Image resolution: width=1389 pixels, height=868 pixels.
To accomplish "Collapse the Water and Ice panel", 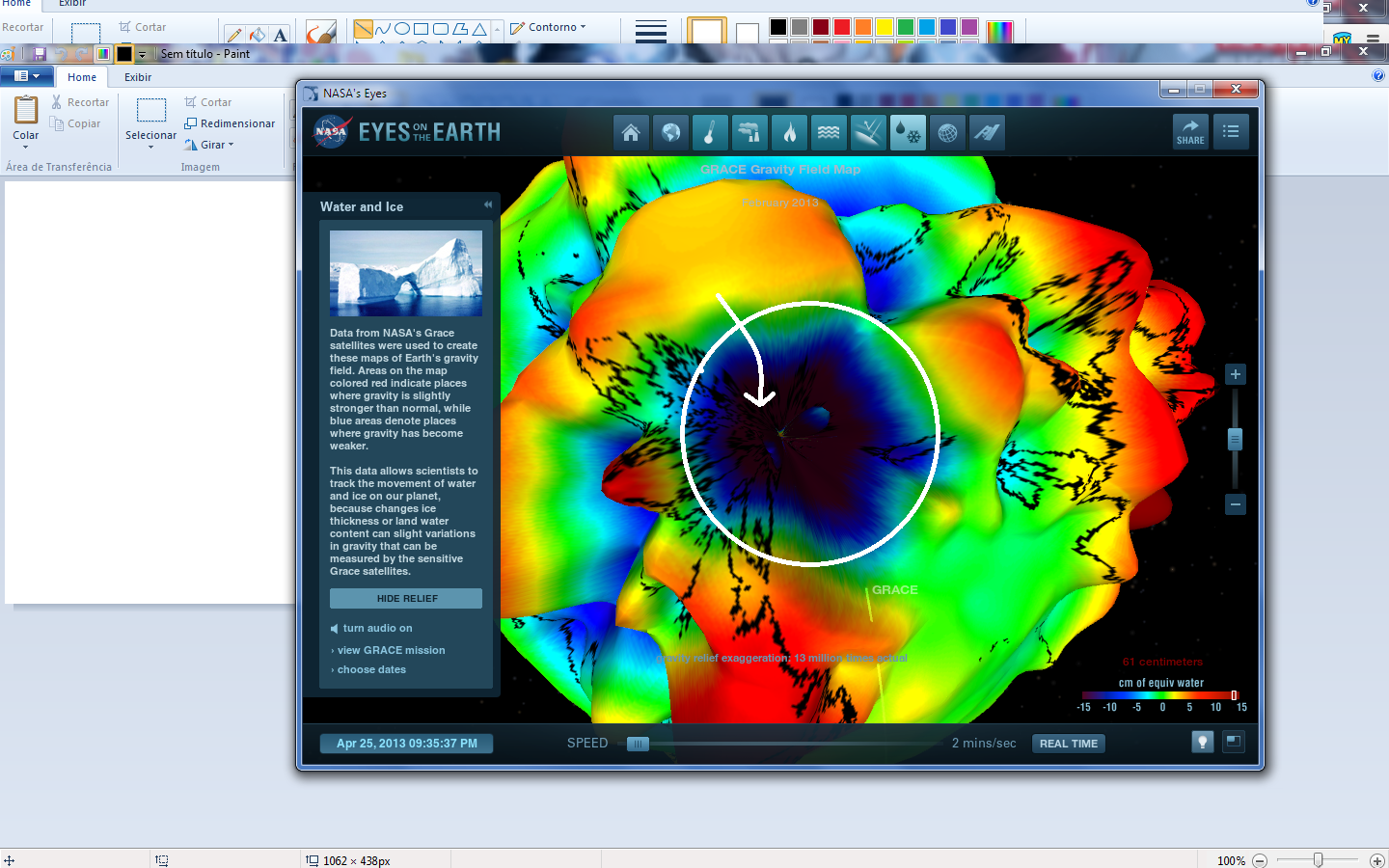I will tap(488, 204).
